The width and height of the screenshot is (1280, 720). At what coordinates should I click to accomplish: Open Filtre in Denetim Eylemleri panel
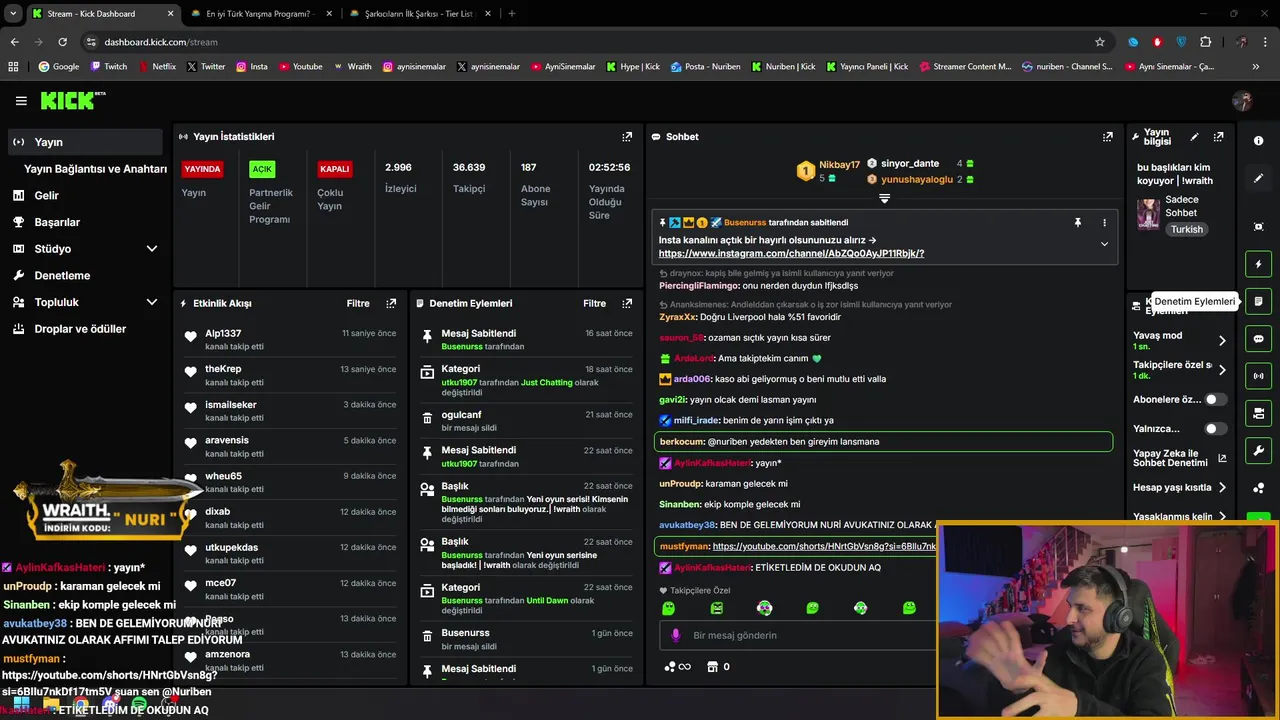(595, 303)
